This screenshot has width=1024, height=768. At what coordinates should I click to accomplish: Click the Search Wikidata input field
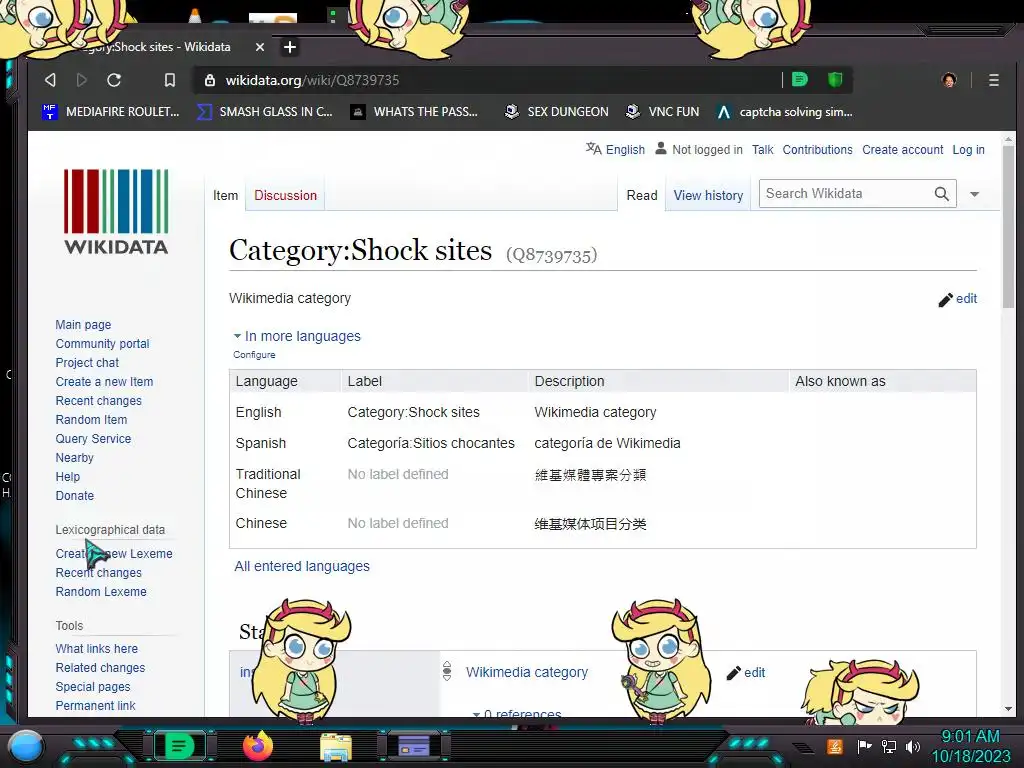[x=846, y=193]
